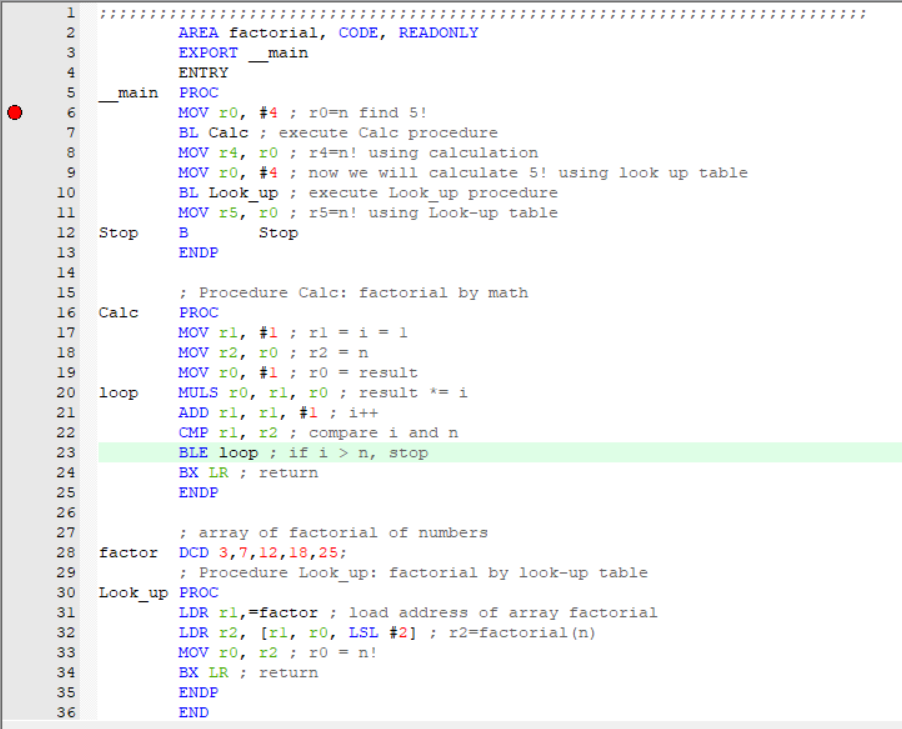This screenshot has width=902, height=729.
Task: Click line number 1 at the top
Action: 70,12
